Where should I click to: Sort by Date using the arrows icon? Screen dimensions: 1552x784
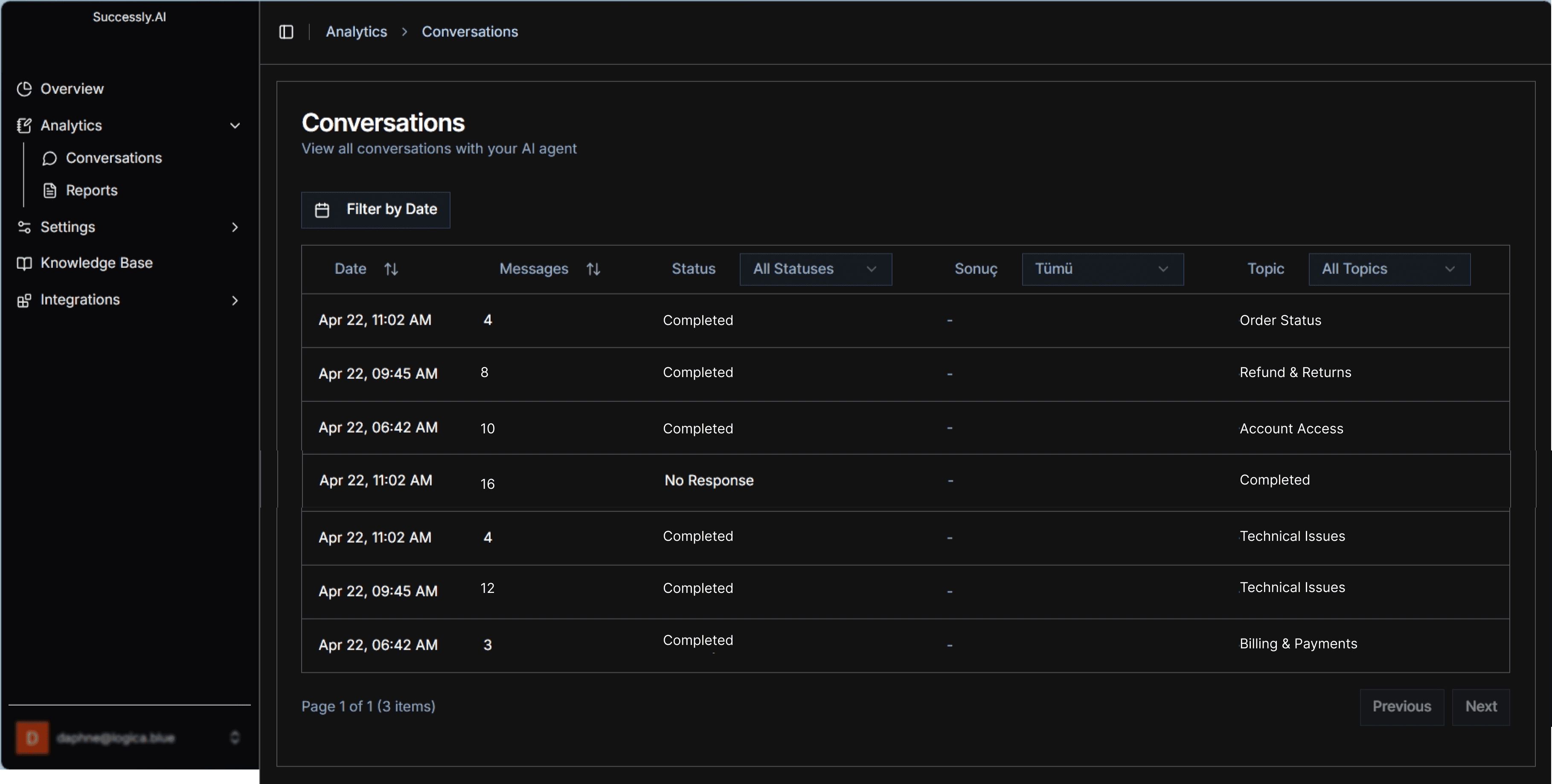coord(391,269)
